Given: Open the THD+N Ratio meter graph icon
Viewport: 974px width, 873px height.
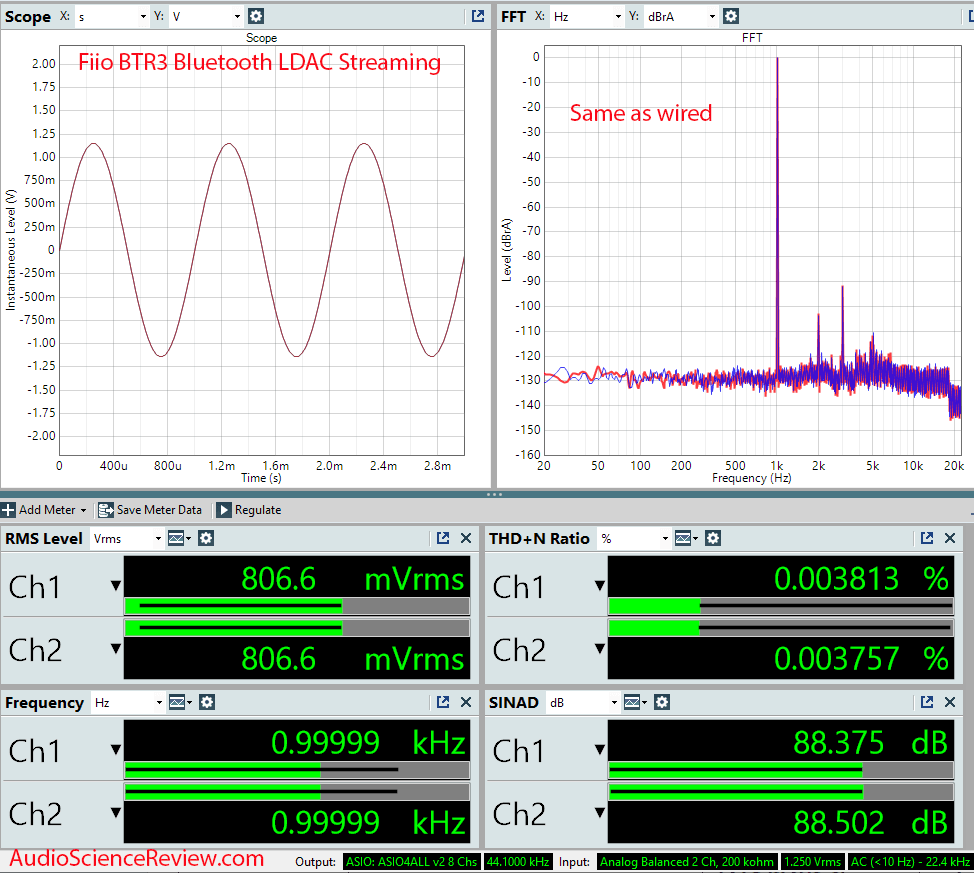Looking at the screenshot, I should (683, 538).
